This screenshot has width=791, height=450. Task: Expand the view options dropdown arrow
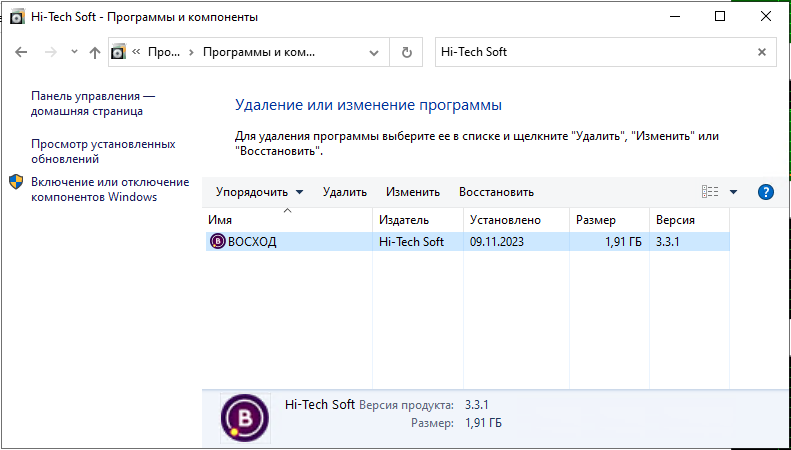coord(733,192)
